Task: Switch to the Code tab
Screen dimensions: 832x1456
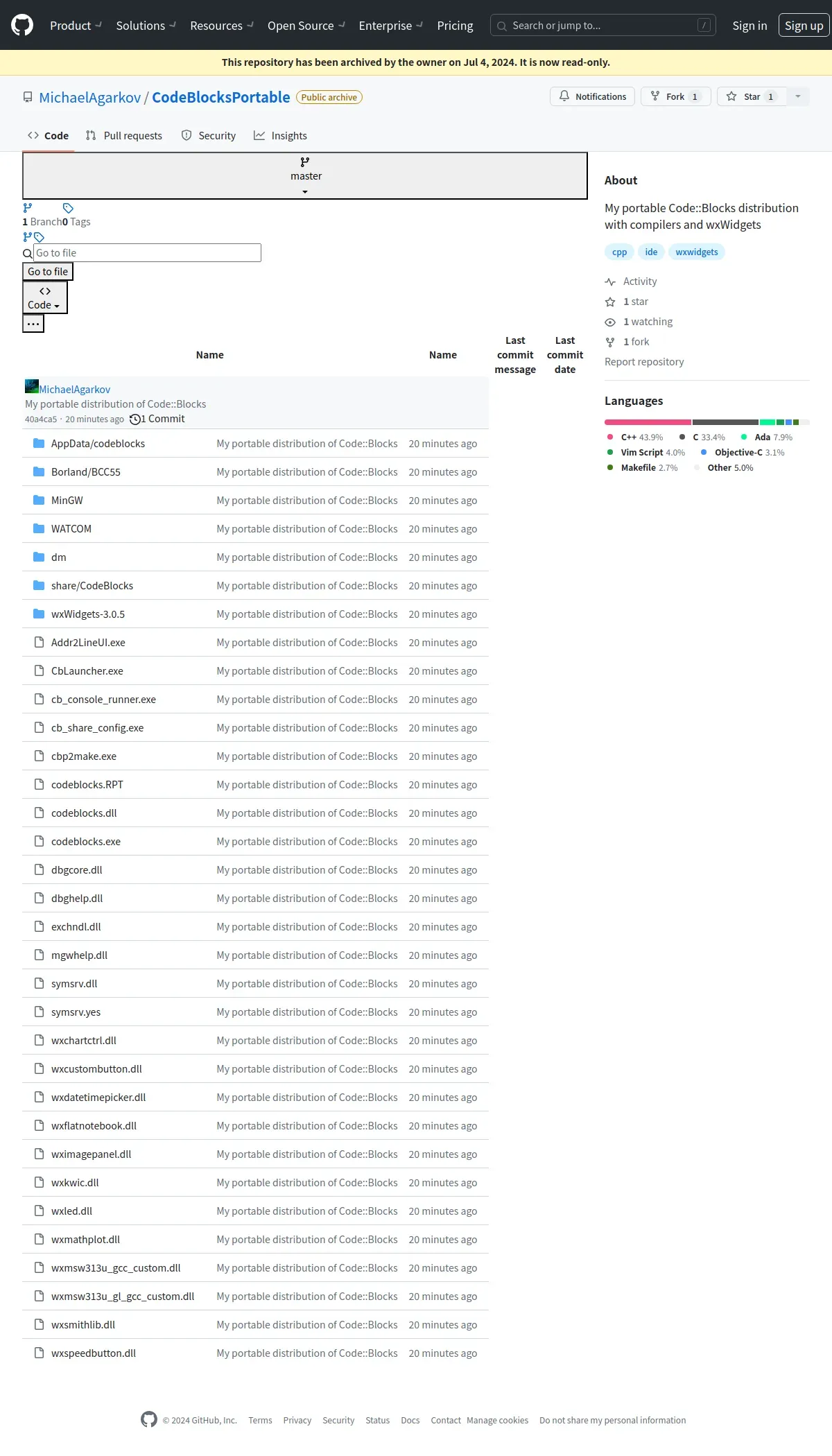Action: (x=48, y=136)
